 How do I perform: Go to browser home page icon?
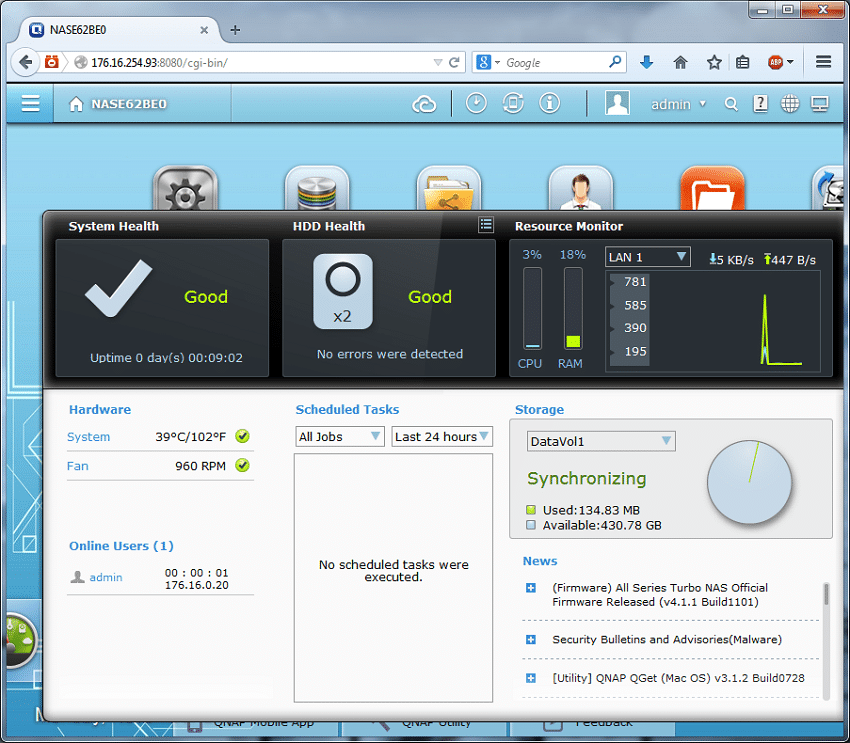click(680, 62)
